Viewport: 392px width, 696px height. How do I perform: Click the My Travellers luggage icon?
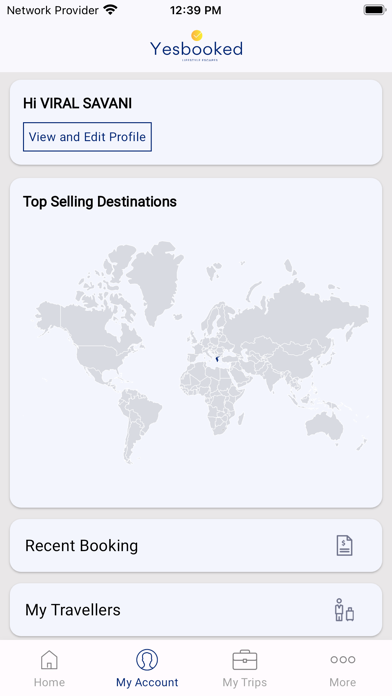click(344, 609)
